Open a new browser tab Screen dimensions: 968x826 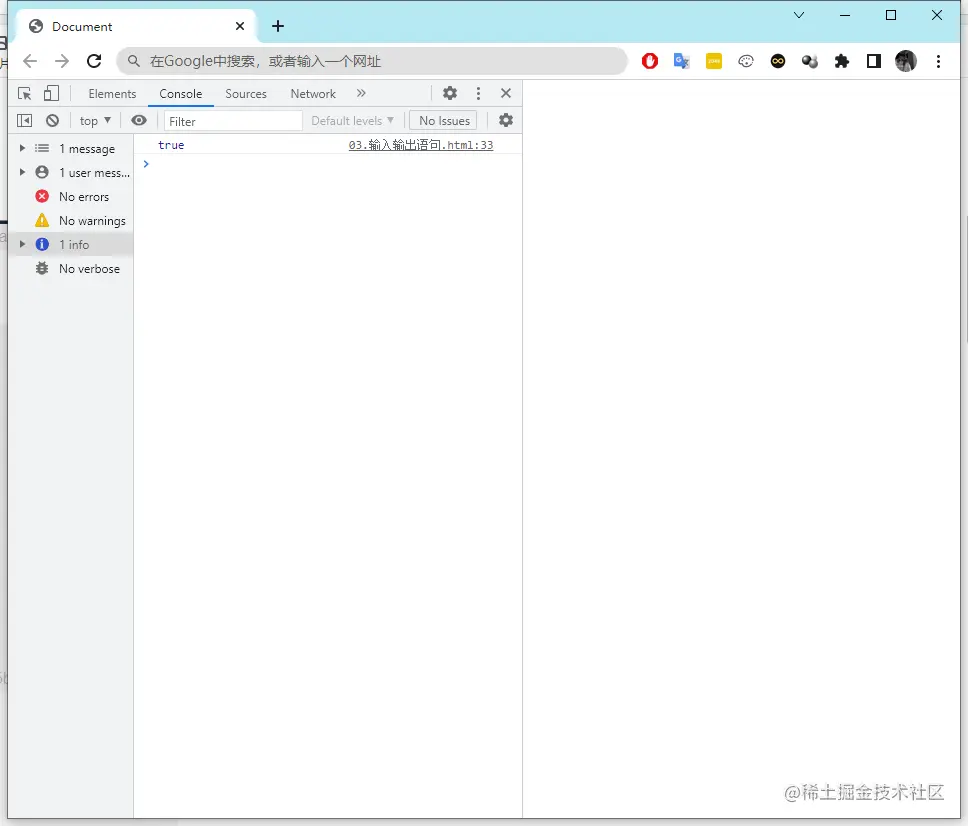tap(278, 26)
